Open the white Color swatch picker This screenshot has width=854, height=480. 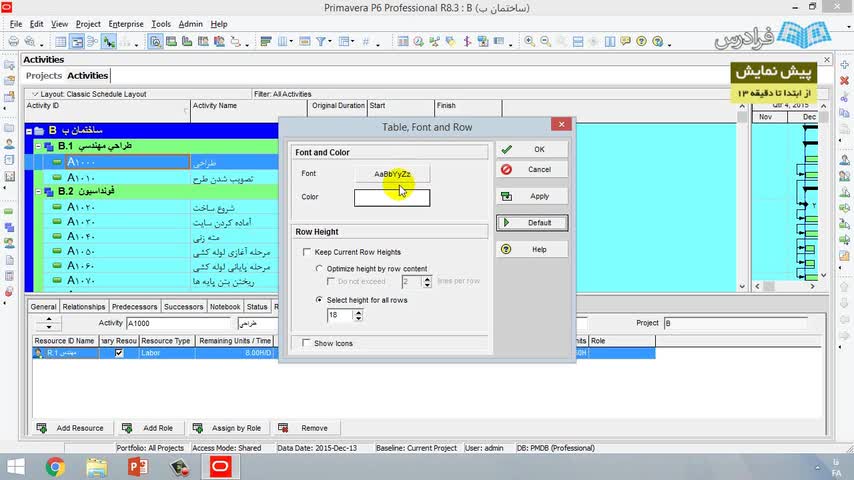[392, 197]
